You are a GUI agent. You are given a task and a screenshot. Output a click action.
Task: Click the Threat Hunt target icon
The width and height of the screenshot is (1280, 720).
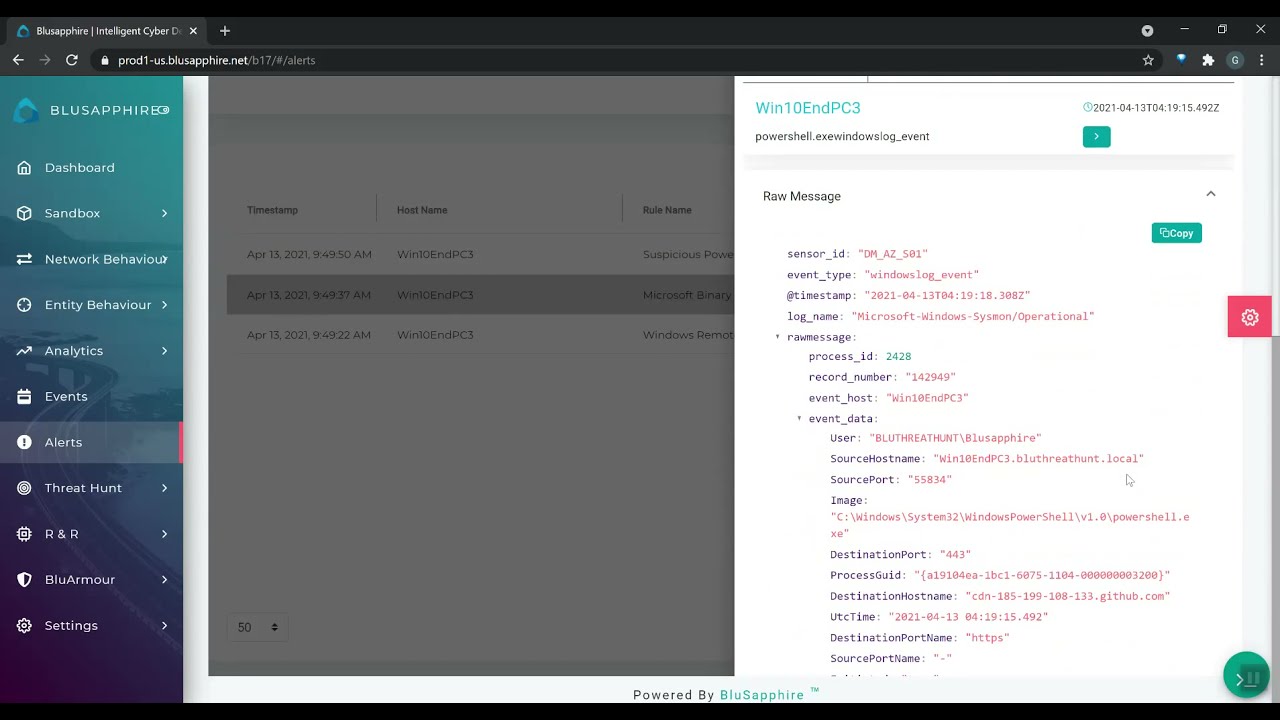pos(24,488)
